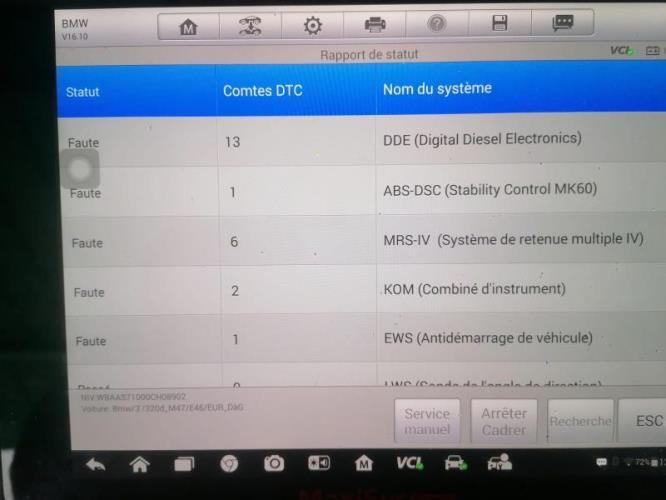Screen dimensions: 666x500
Task: Open the MaxiSys home (M) toolbar icon
Action: pyautogui.click(x=188, y=27)
